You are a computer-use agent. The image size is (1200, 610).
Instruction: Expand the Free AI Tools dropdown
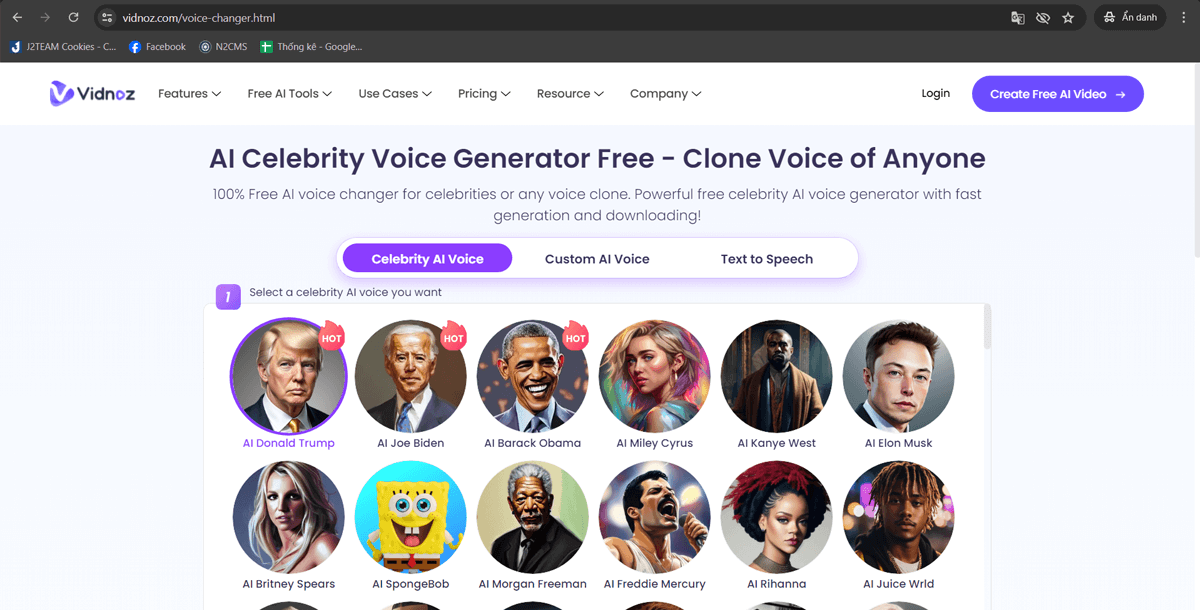[x=289, y=94]
